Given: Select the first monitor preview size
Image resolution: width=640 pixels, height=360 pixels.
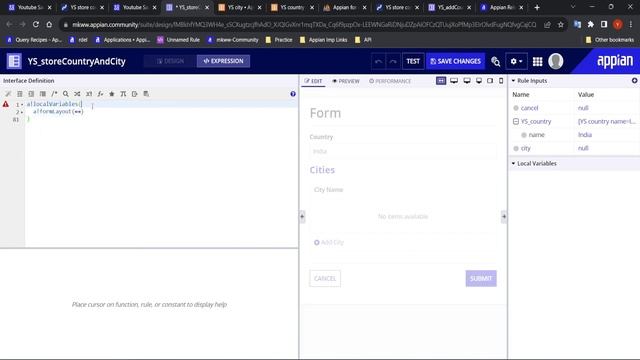Looking at the screenshot, I should [454, 81].
